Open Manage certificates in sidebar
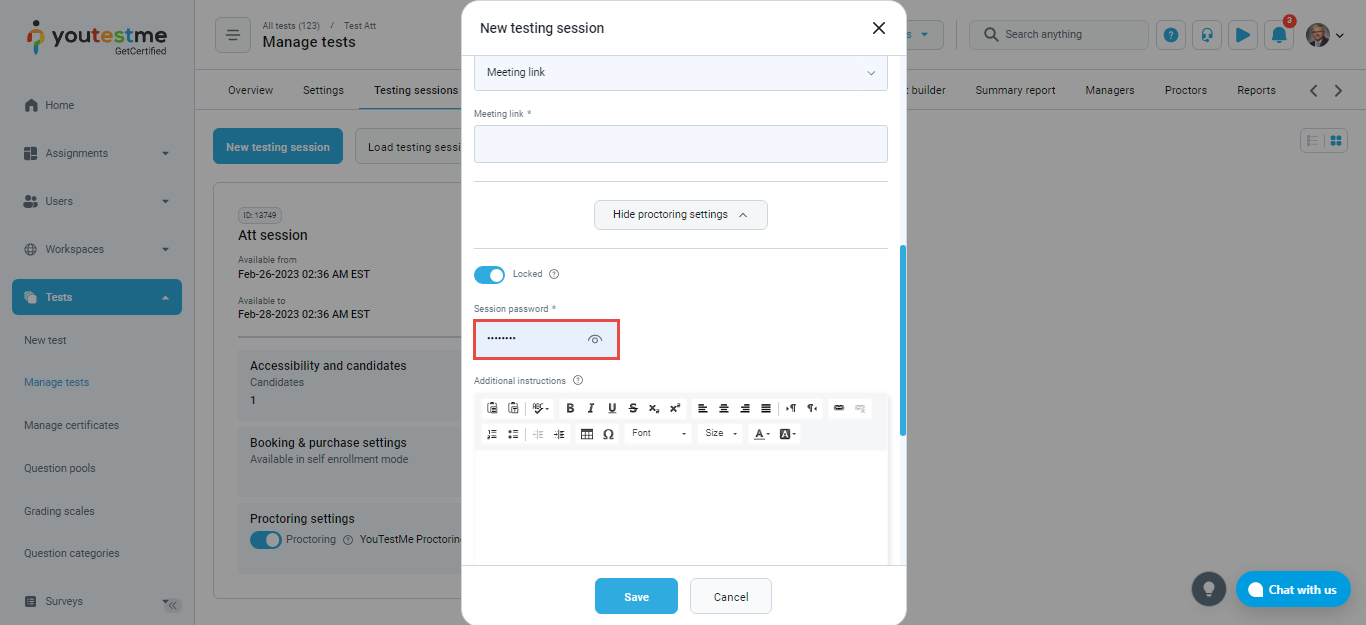 [x=71, y=425]
